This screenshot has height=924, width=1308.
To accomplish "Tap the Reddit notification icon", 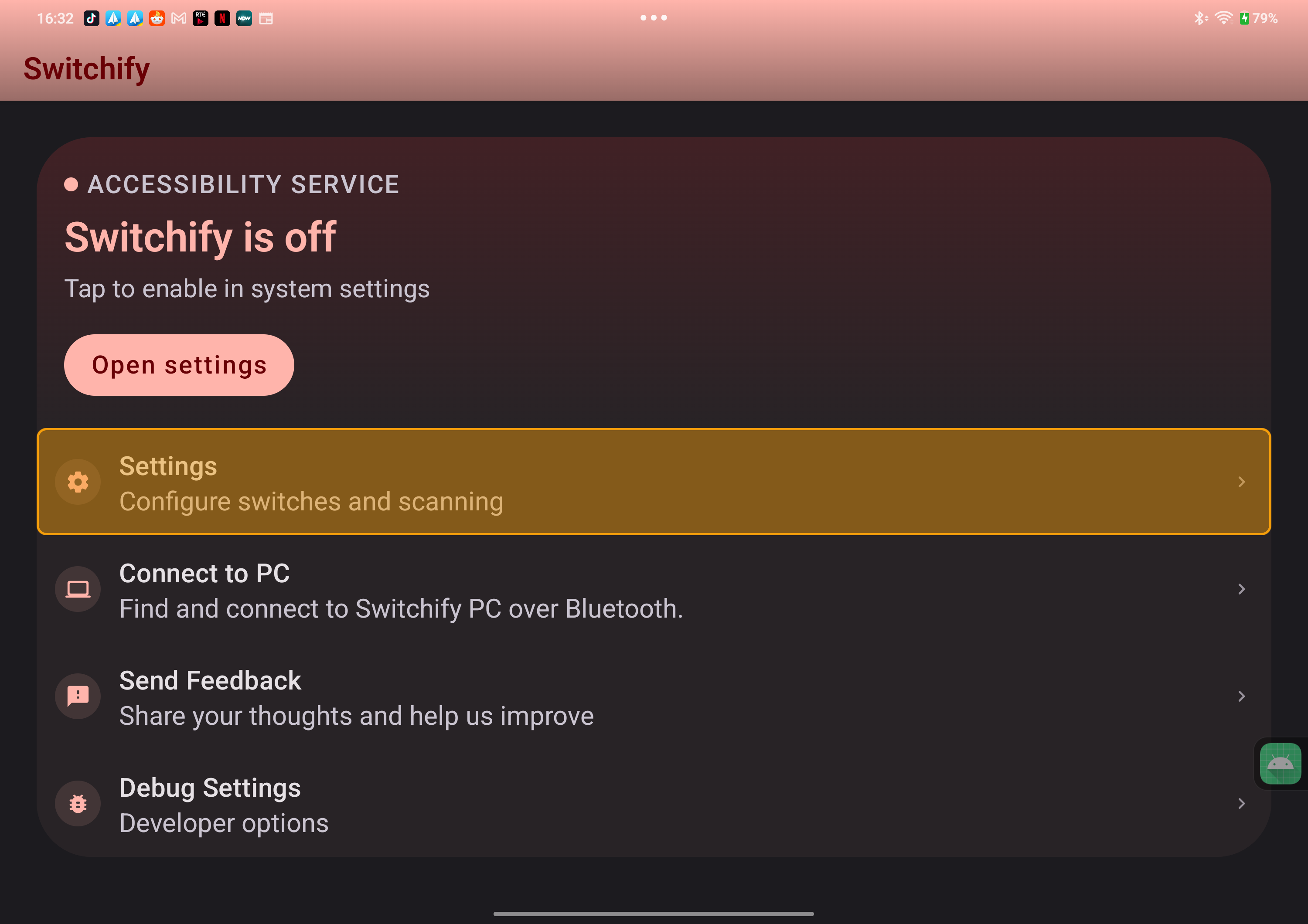I will (x=157, y=18).
